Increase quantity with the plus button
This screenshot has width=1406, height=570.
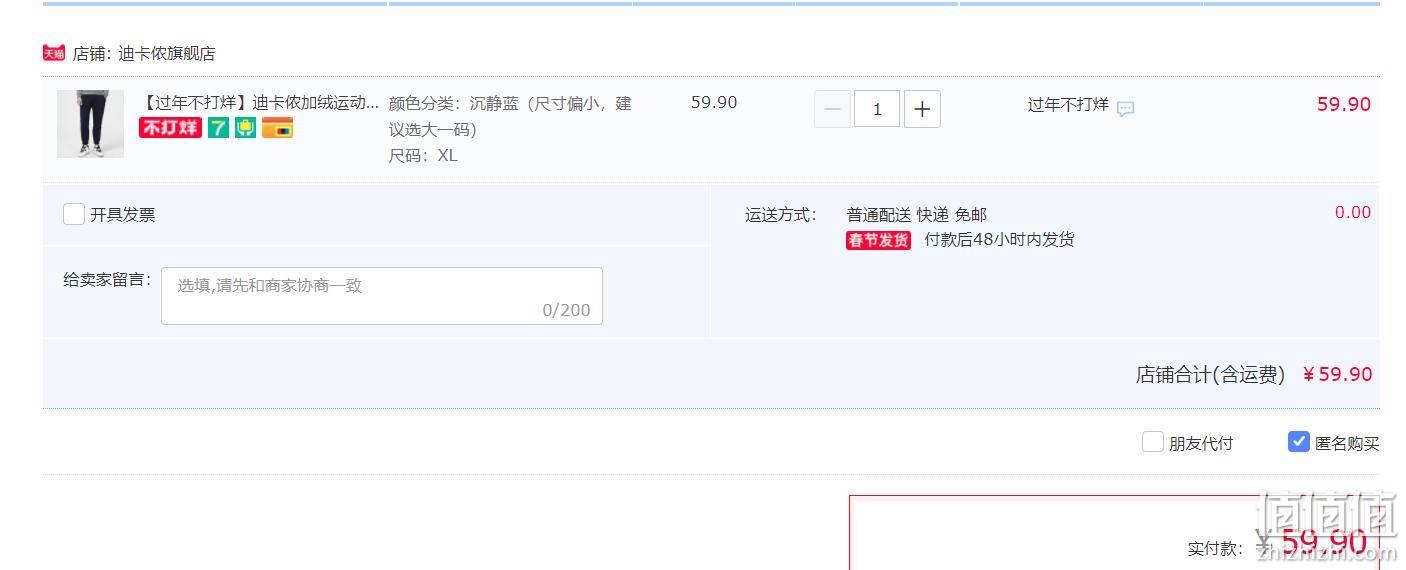pyautogui.click(x=922, y=109)
